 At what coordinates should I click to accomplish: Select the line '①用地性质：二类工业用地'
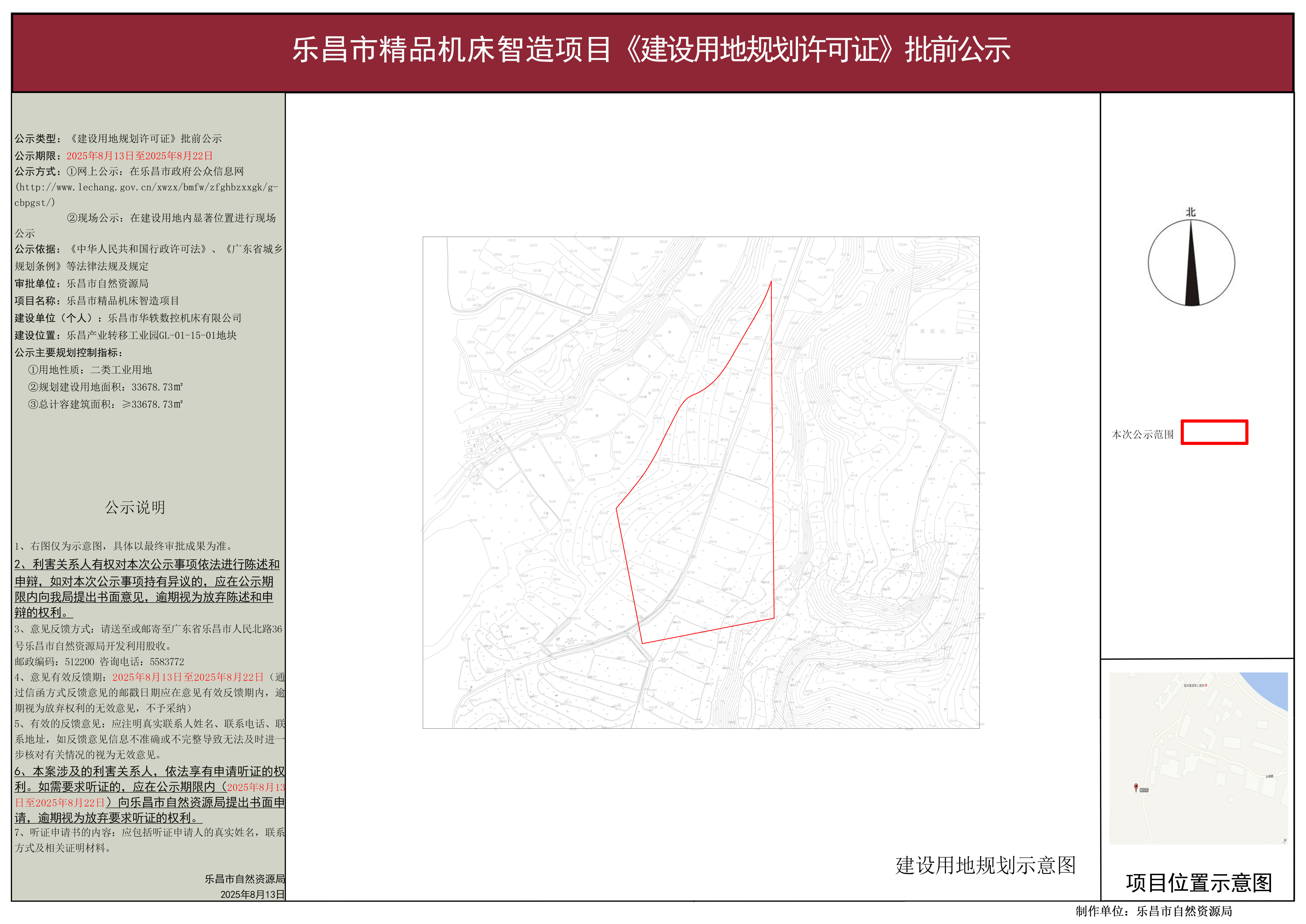90,370
